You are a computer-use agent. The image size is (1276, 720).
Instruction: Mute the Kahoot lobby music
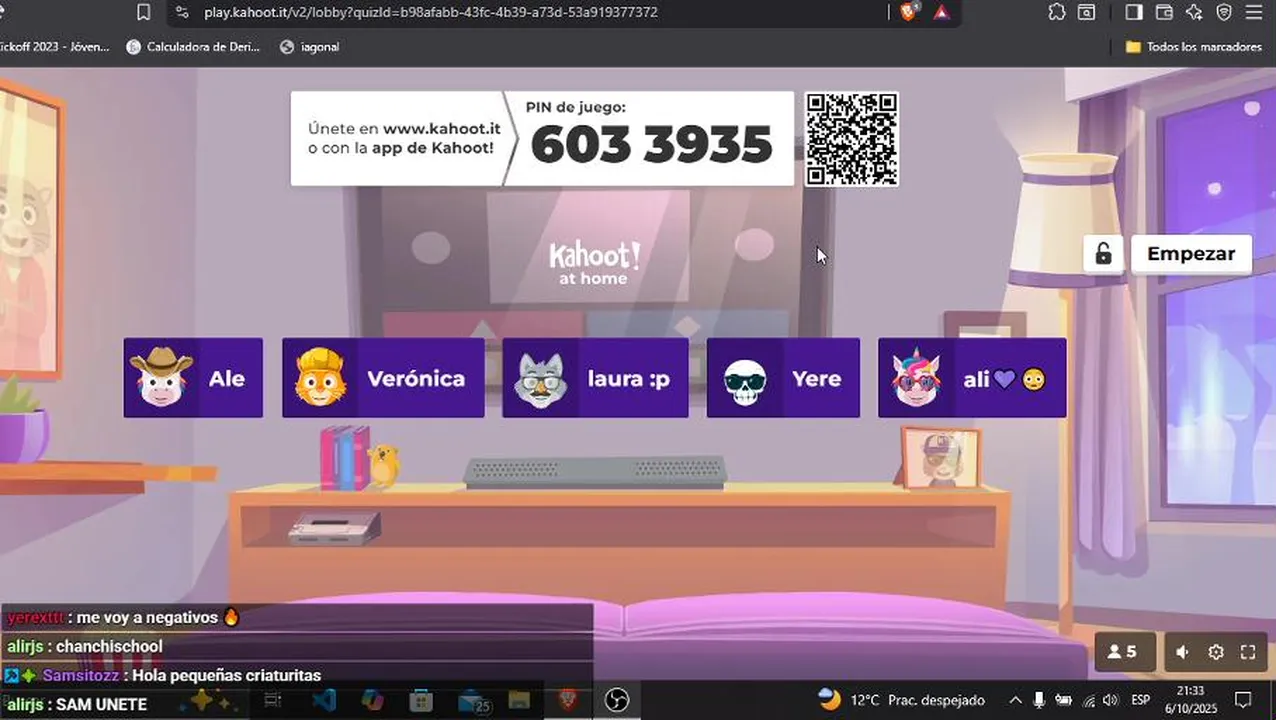pos(1183,652)
